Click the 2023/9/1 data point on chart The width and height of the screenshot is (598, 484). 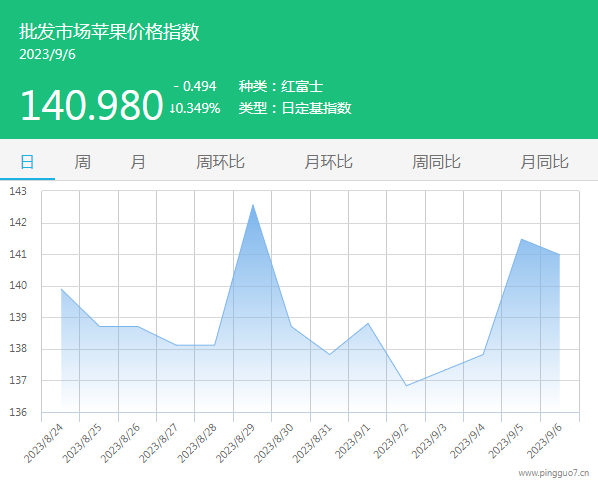point(368,323)
